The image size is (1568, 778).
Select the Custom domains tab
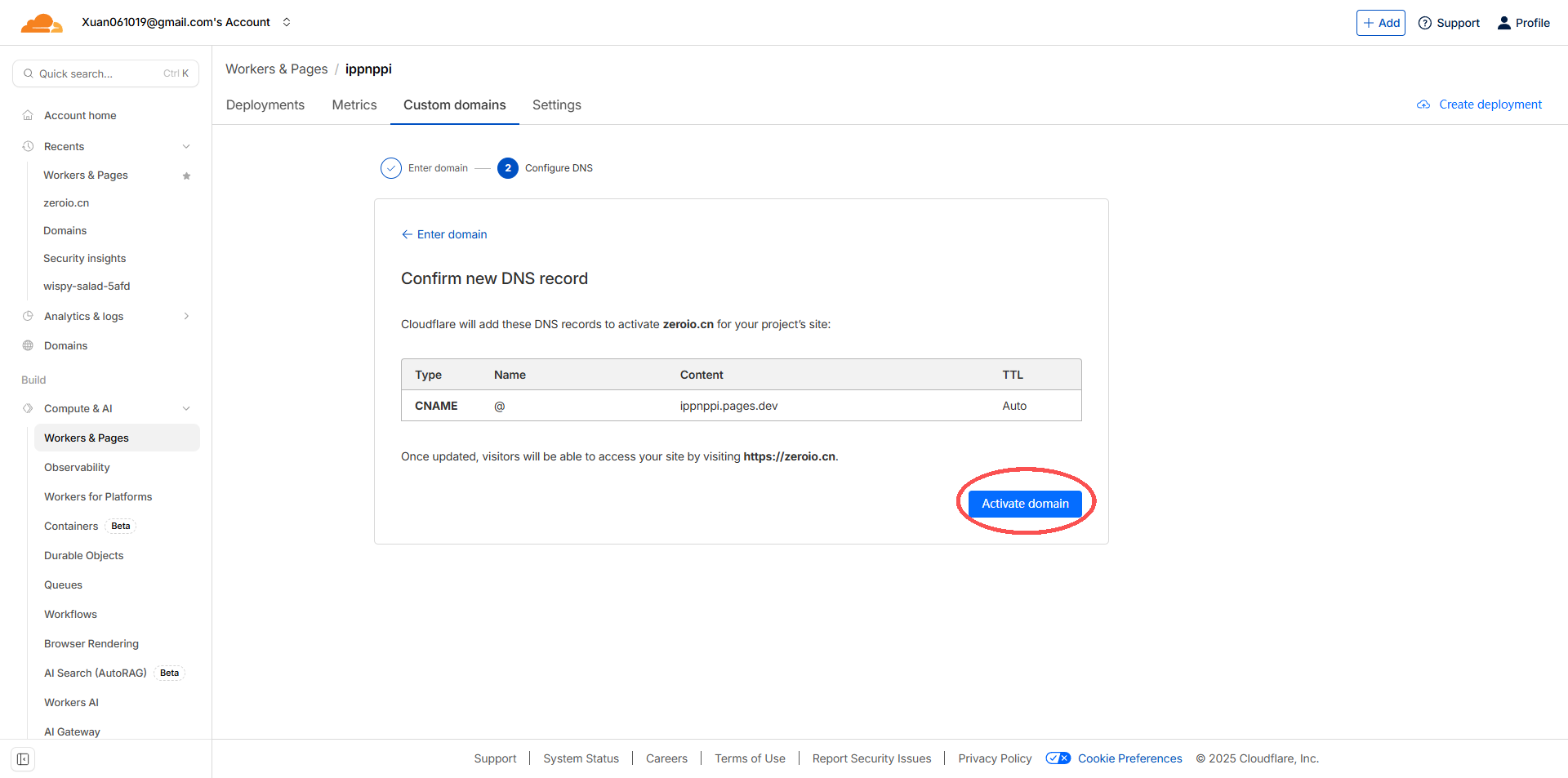click(455, 104)
